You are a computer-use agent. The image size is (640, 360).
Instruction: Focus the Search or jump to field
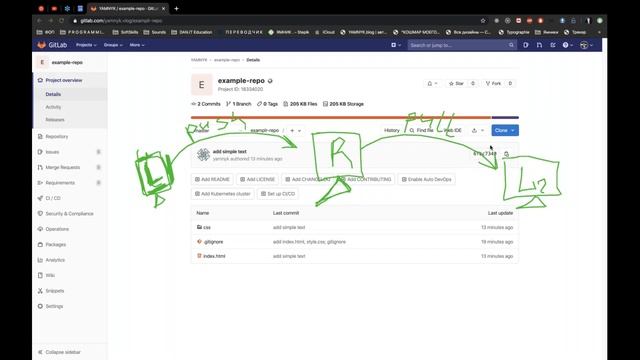tap(462, 45)
